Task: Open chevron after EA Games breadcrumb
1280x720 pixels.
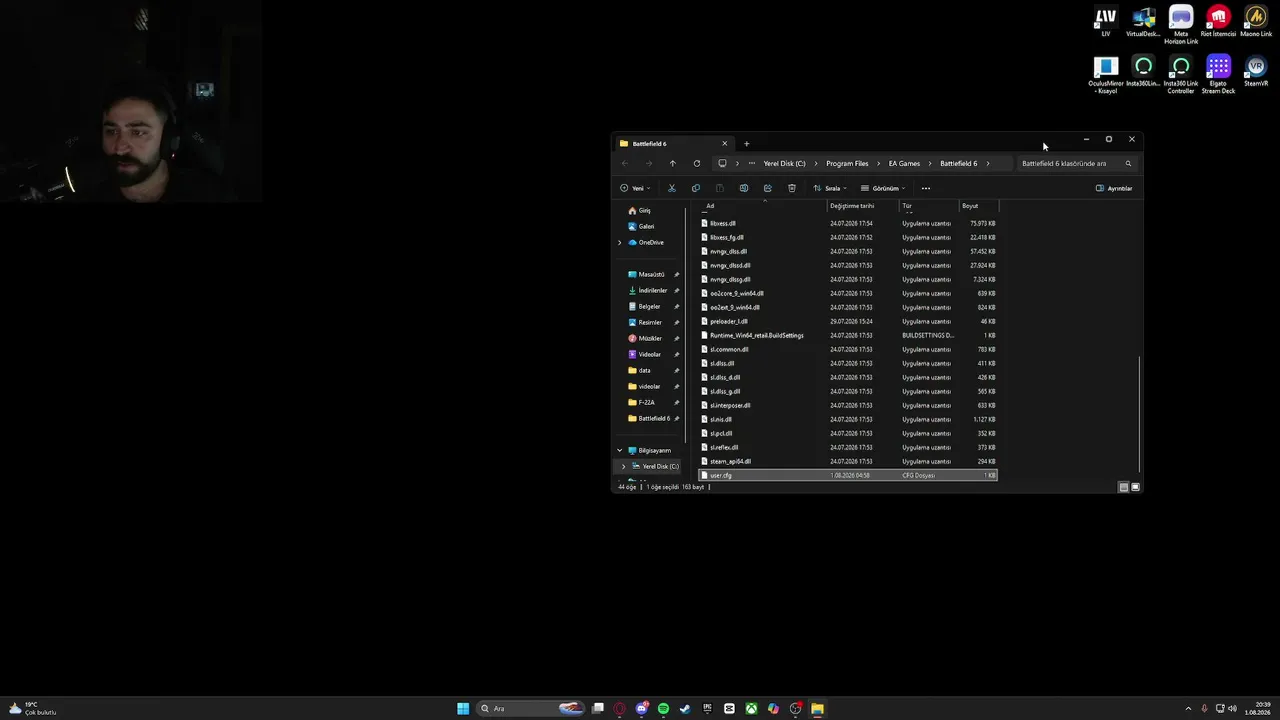Action: [929, 163]
